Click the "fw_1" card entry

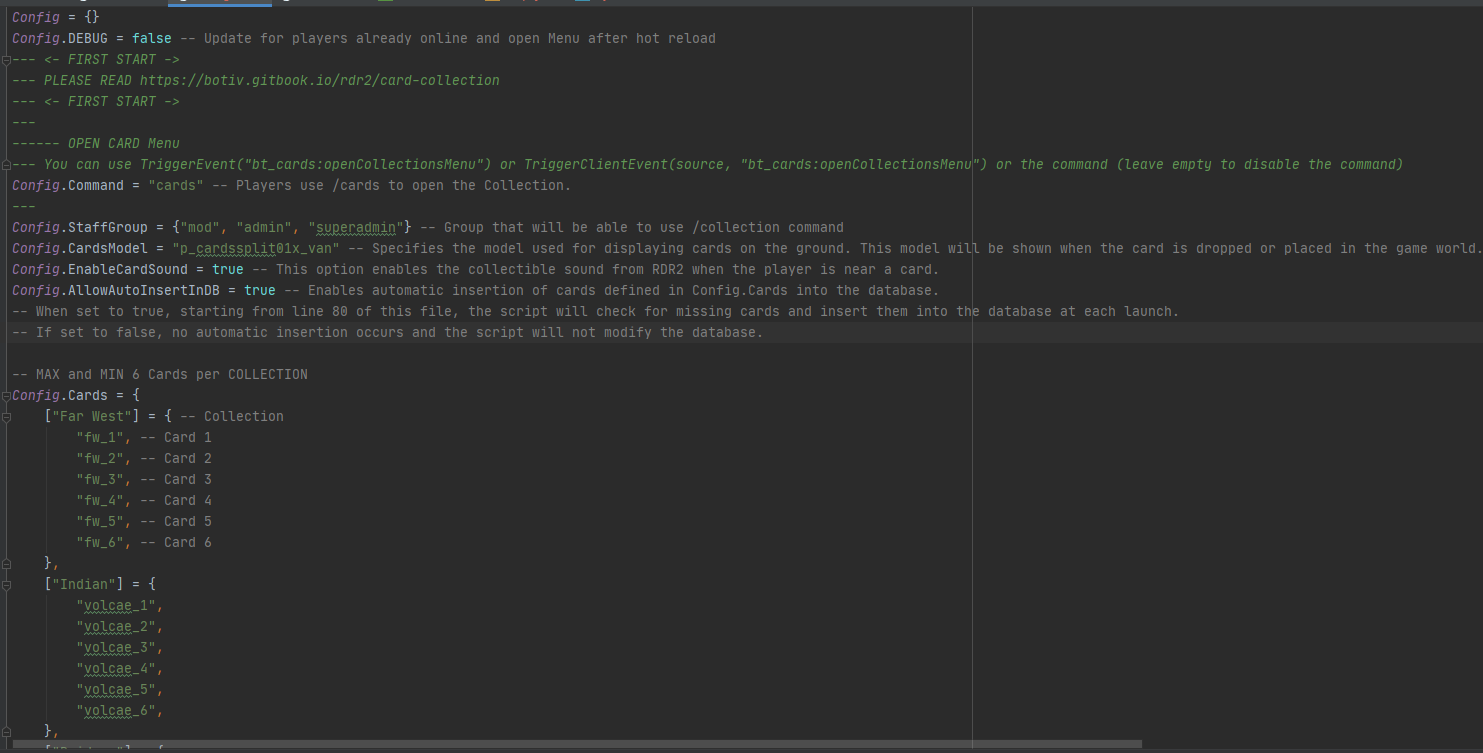100,437
